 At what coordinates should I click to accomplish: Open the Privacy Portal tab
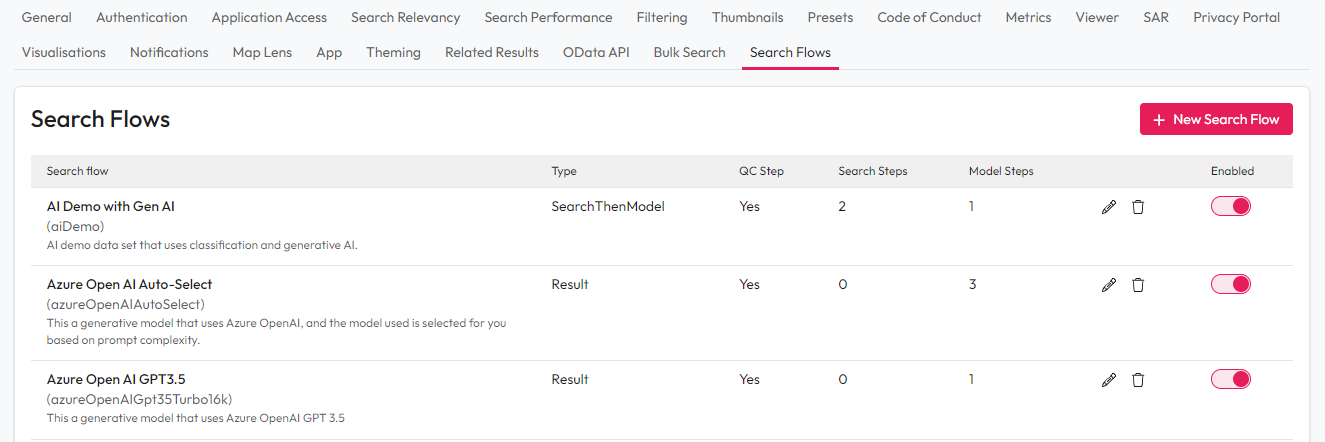point(1236,17)
